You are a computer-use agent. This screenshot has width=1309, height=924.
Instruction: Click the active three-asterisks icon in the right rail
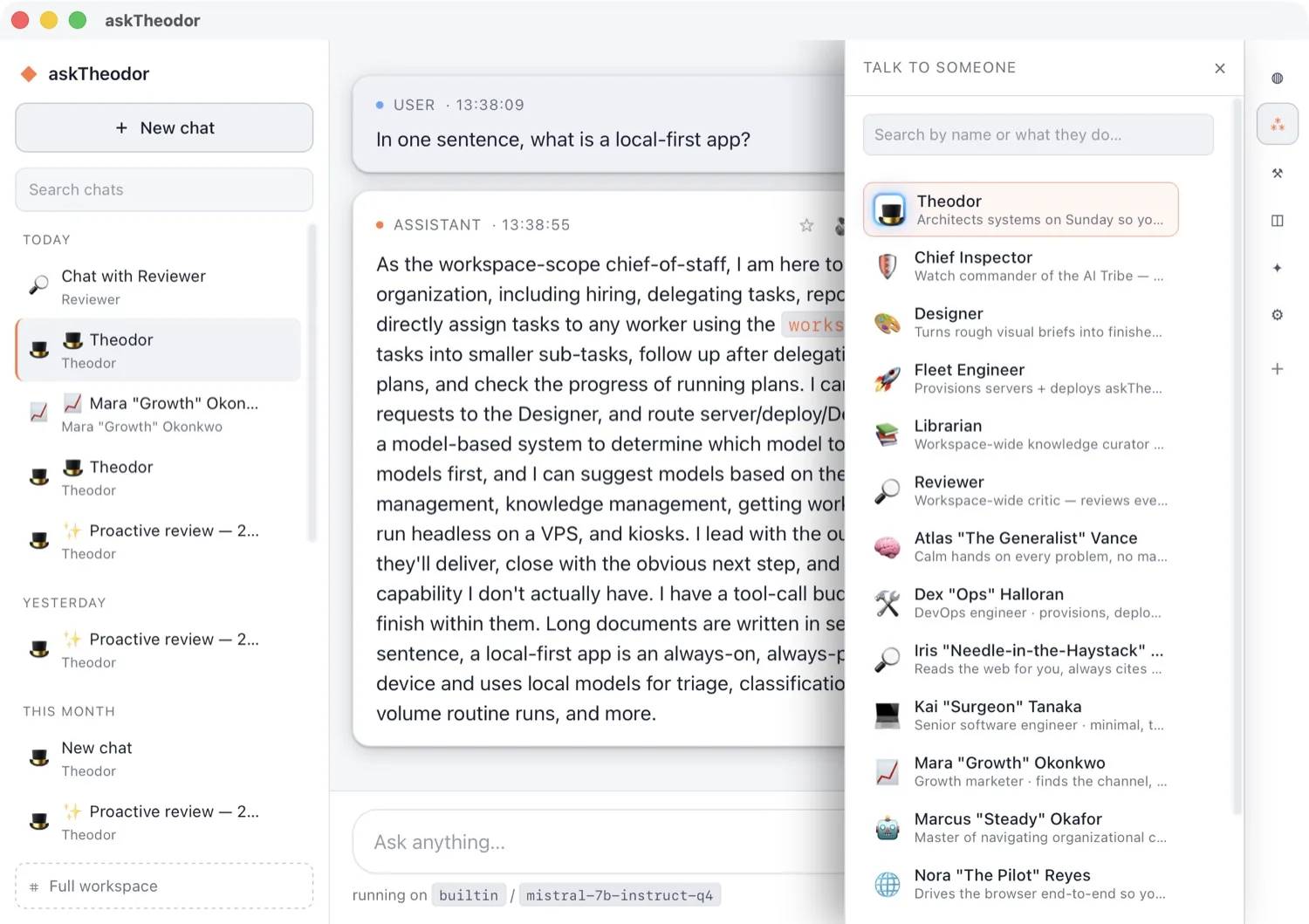[x=1277, y=125]
